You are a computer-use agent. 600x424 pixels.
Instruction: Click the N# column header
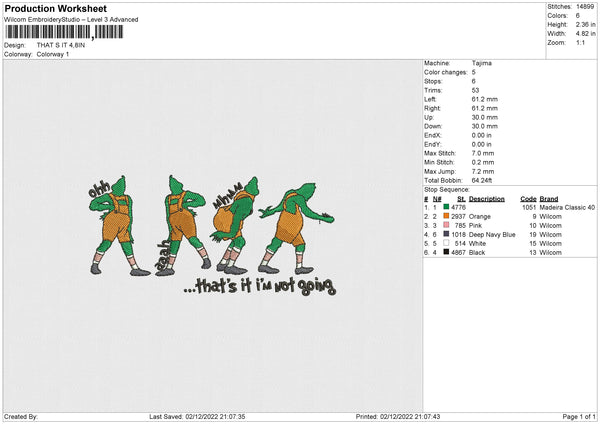tap(437, 198)
